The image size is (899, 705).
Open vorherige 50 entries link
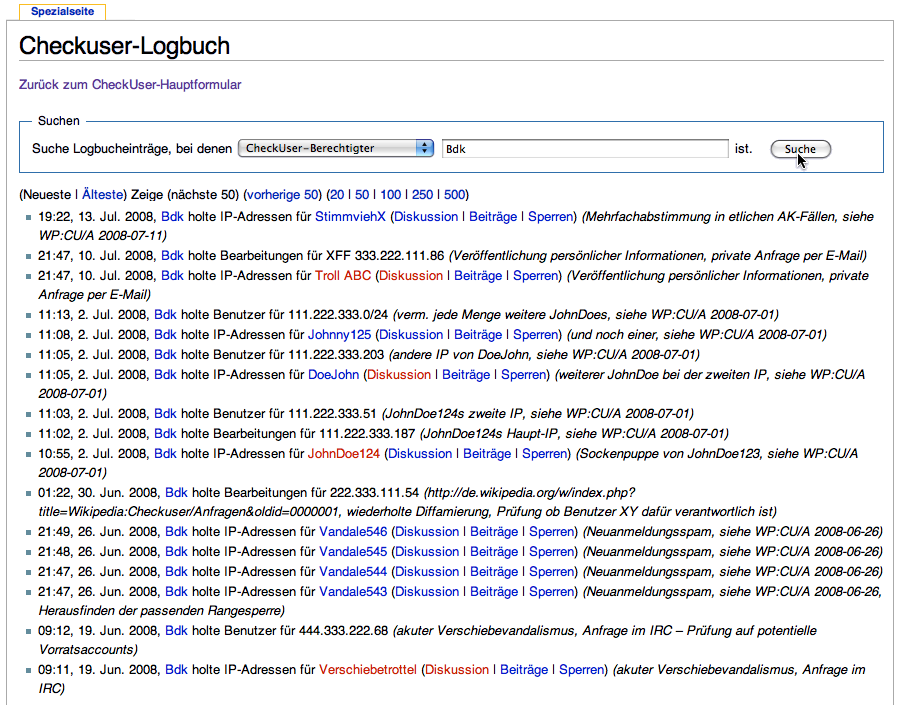(x=283, y=194)
